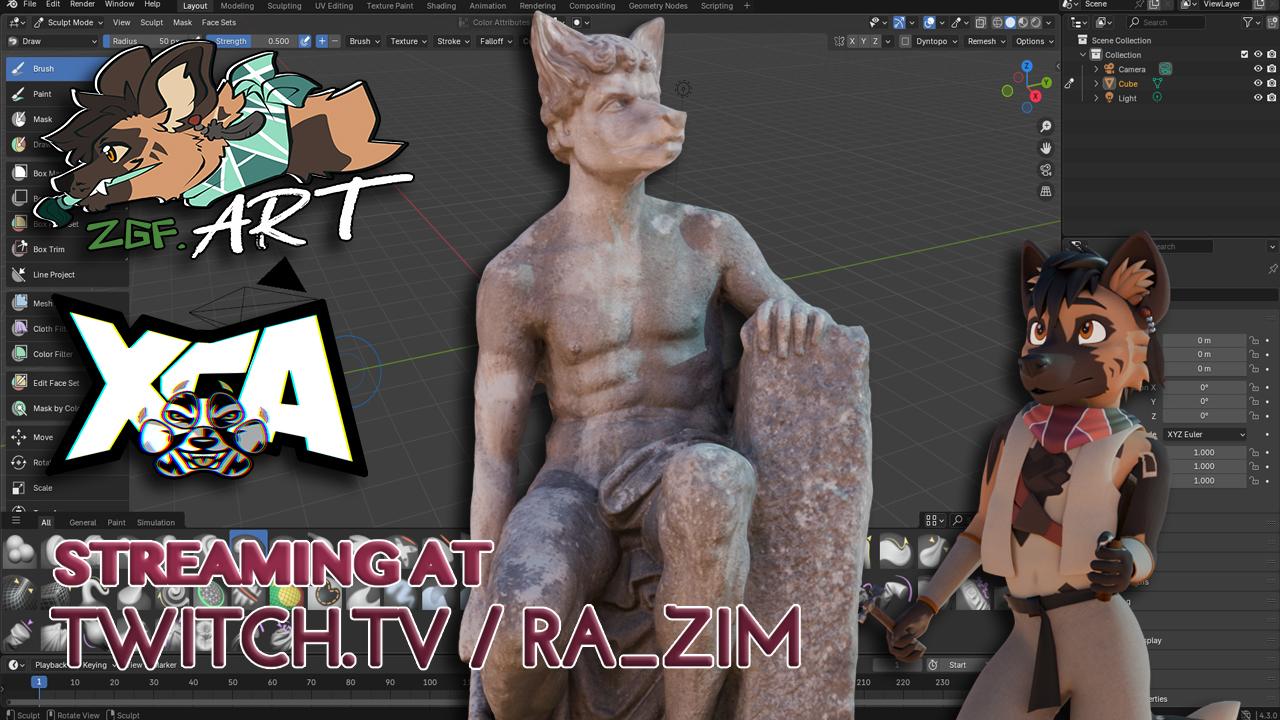Screen dimensions: 1280x720
Task: Expand the Camera item in outliner
Action: (x=1096, y=69)
